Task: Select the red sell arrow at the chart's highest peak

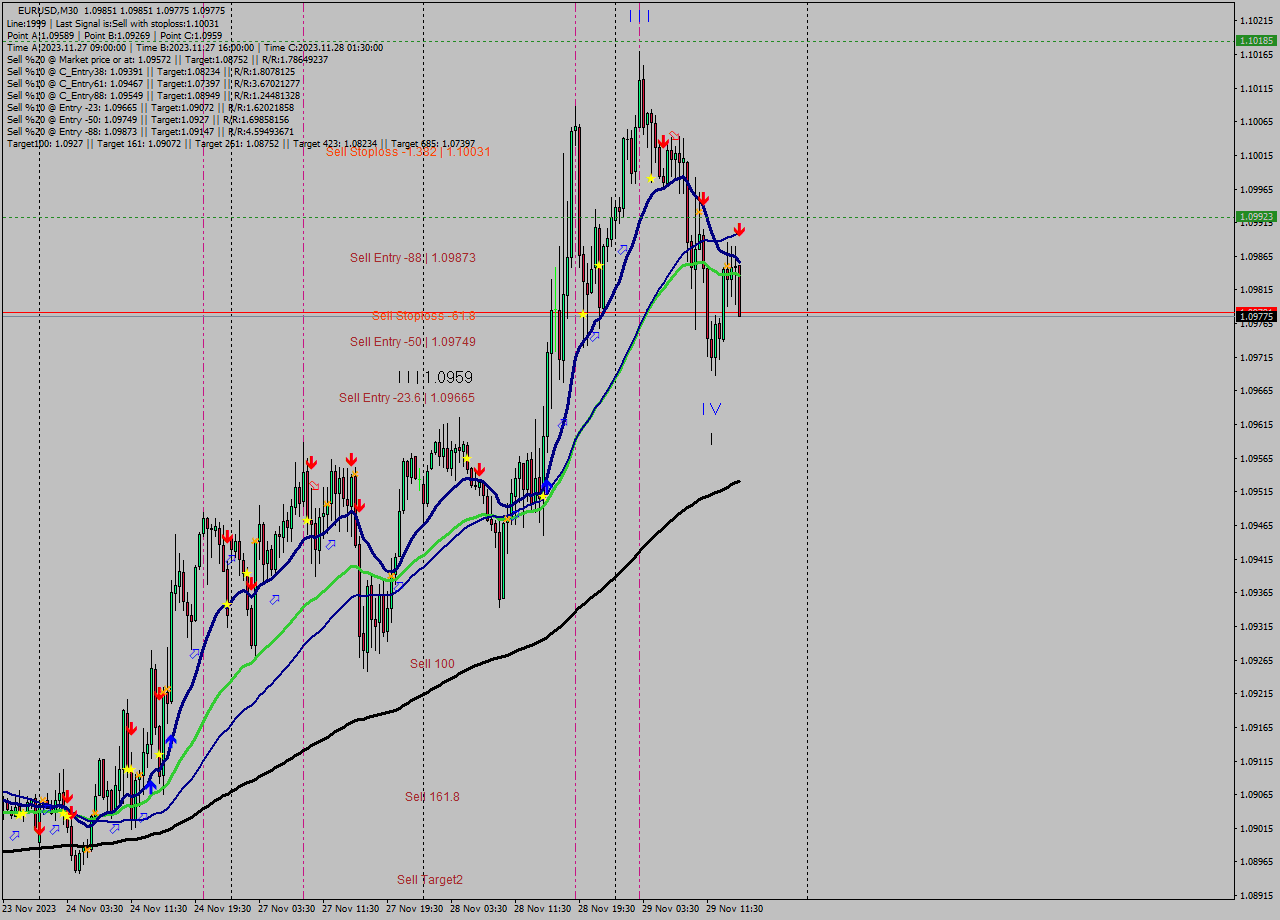Action: tap(663, 140)
